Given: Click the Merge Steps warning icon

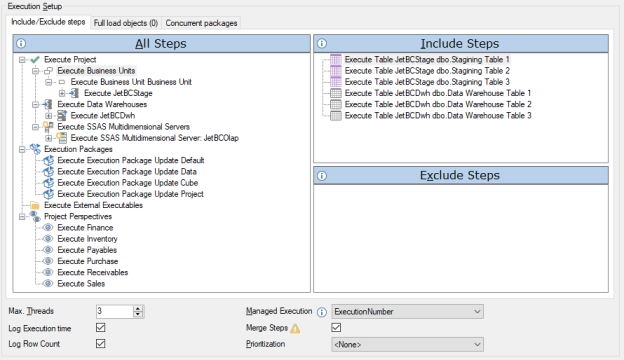Looking at the screenshot, I should [295, 328].
